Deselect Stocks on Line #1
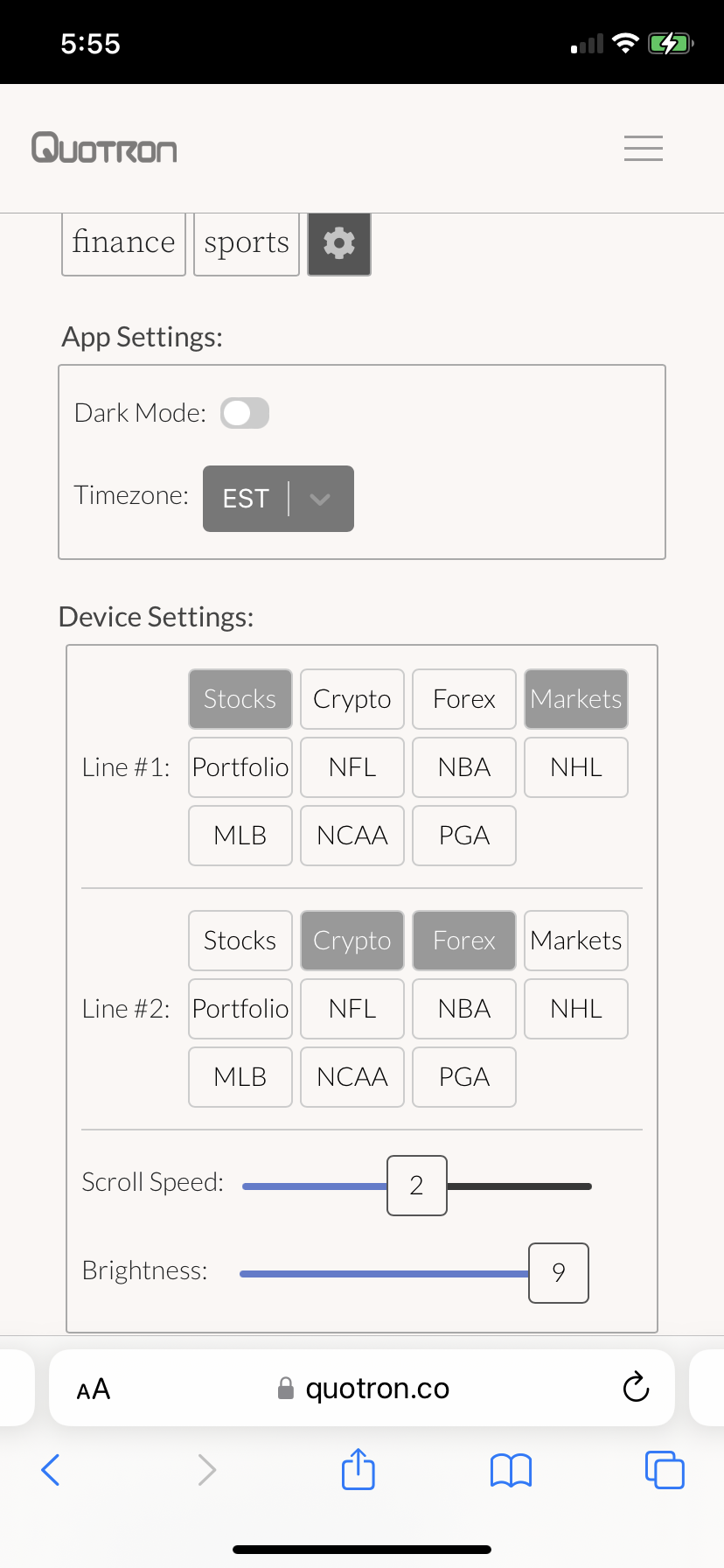Image resolution: width=724 pixels, height=1568 pixels. [x=240, y=699]
